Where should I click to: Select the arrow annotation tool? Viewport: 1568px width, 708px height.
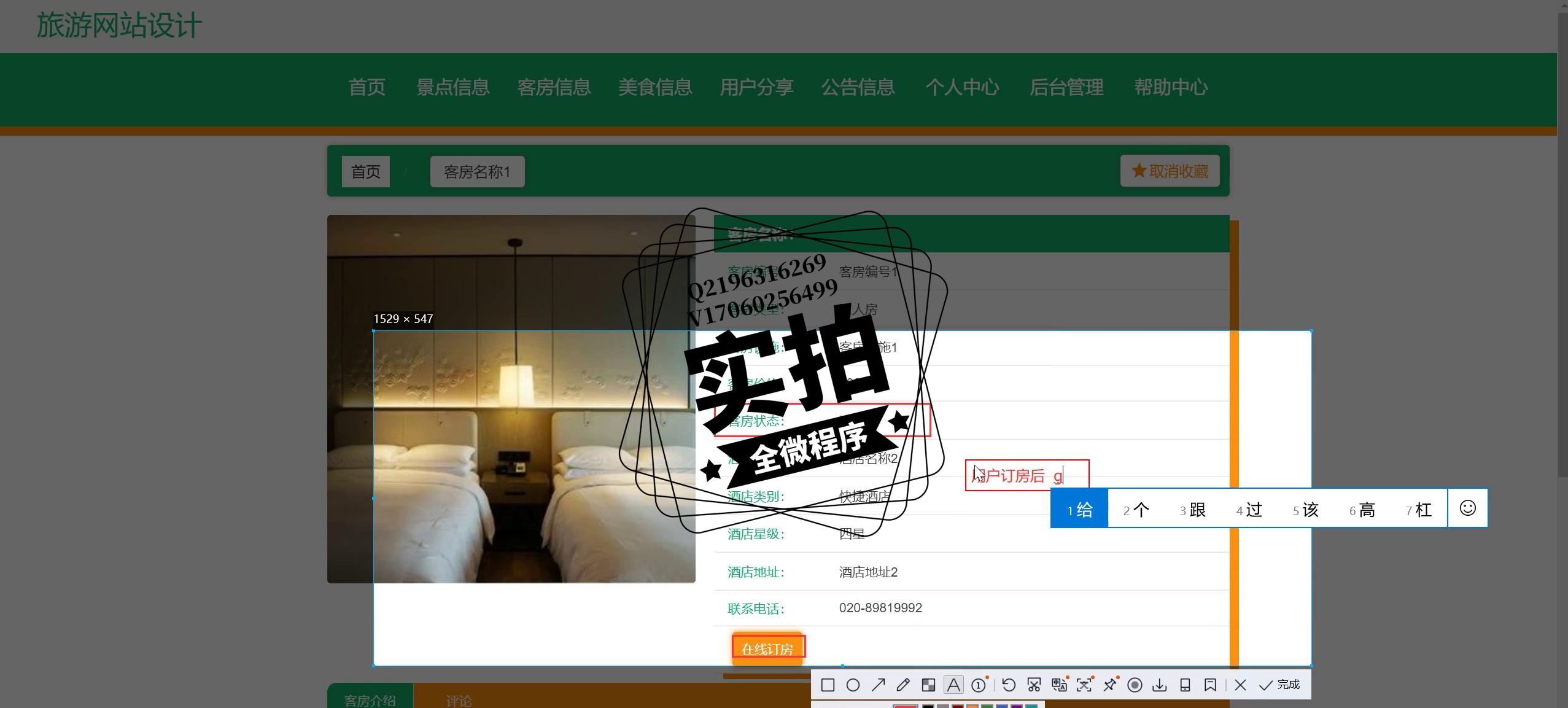(x=878, y=685)
